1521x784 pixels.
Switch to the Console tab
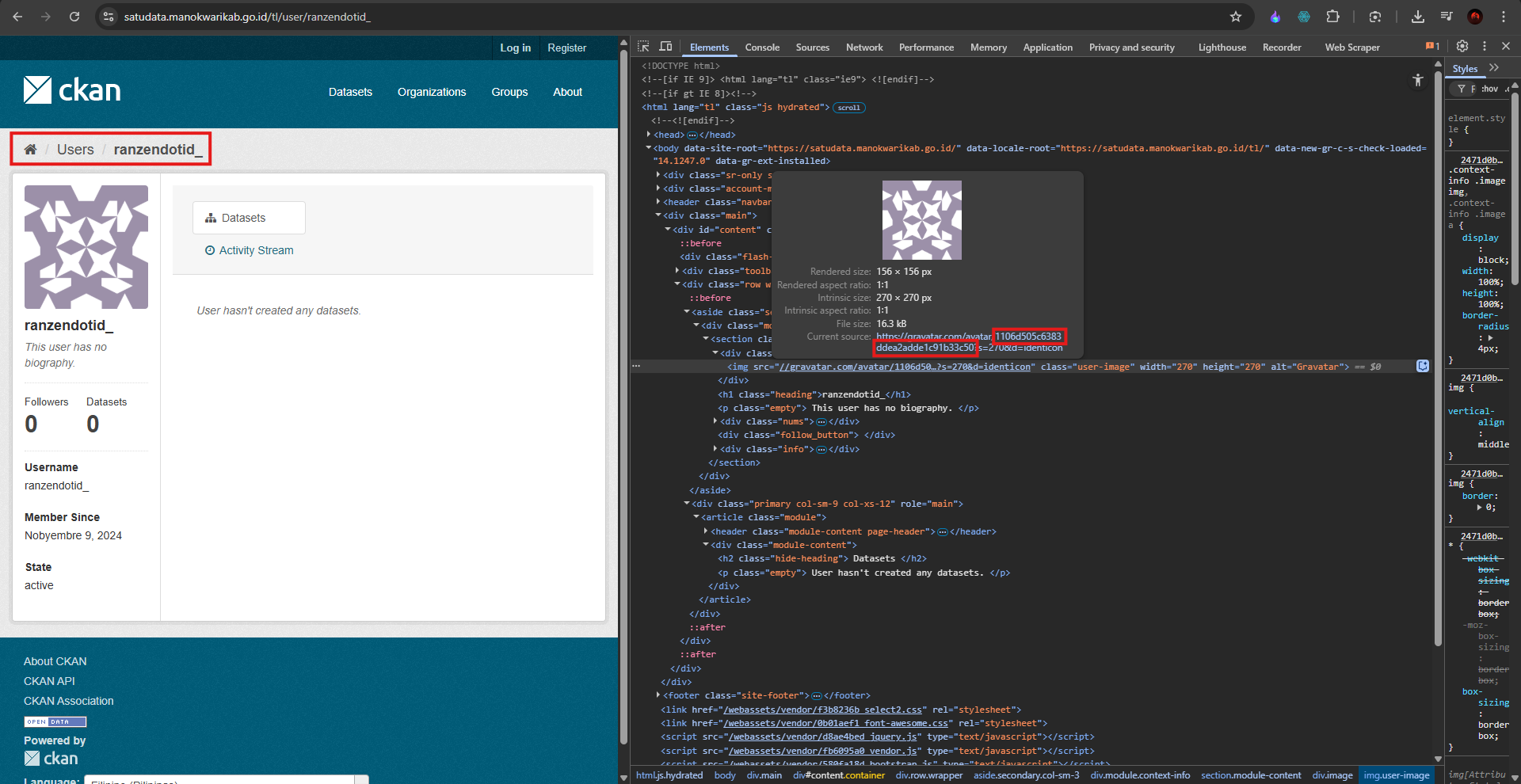[762, 48]
